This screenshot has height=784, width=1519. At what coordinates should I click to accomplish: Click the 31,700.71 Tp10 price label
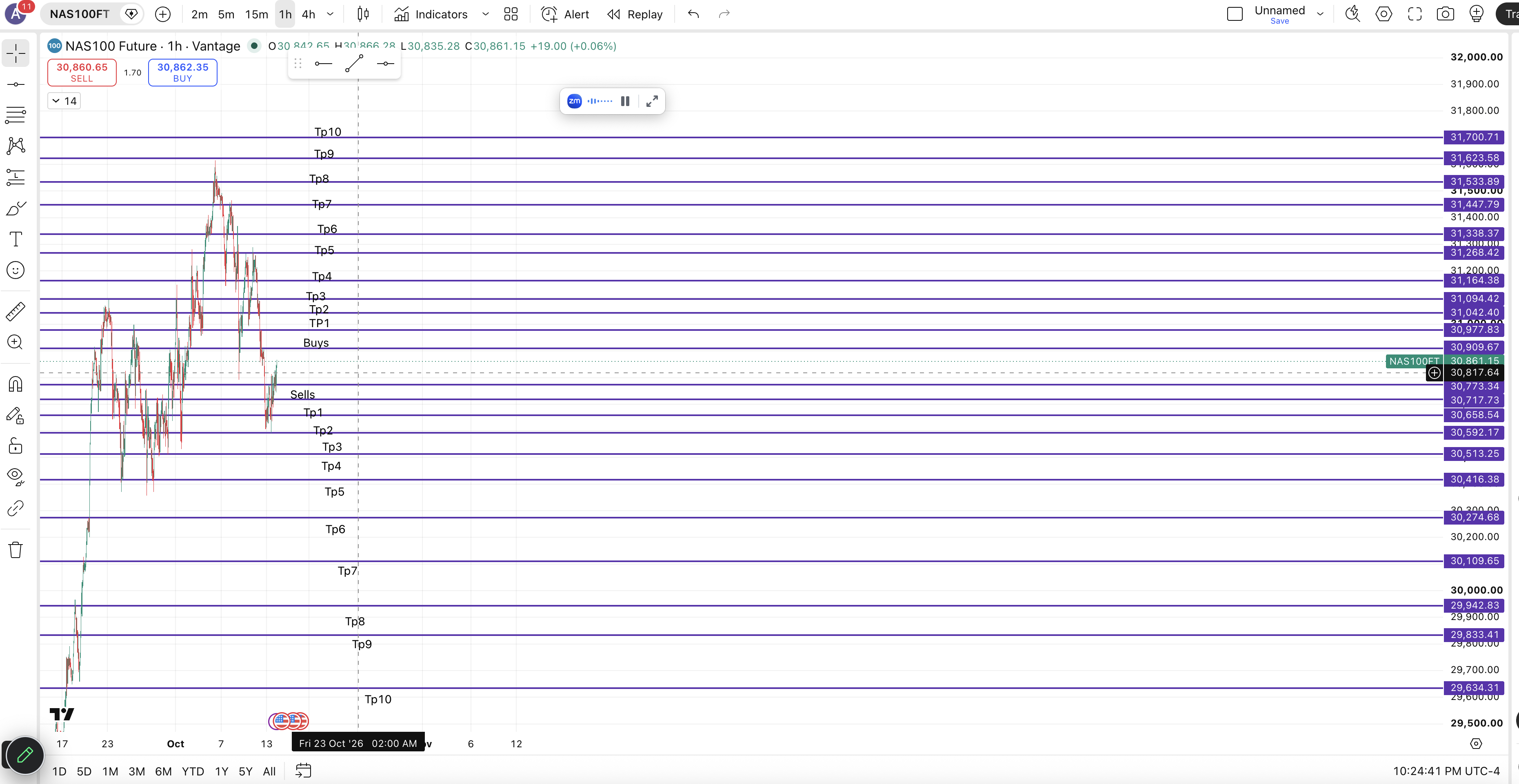click(x=1474, y=137)
